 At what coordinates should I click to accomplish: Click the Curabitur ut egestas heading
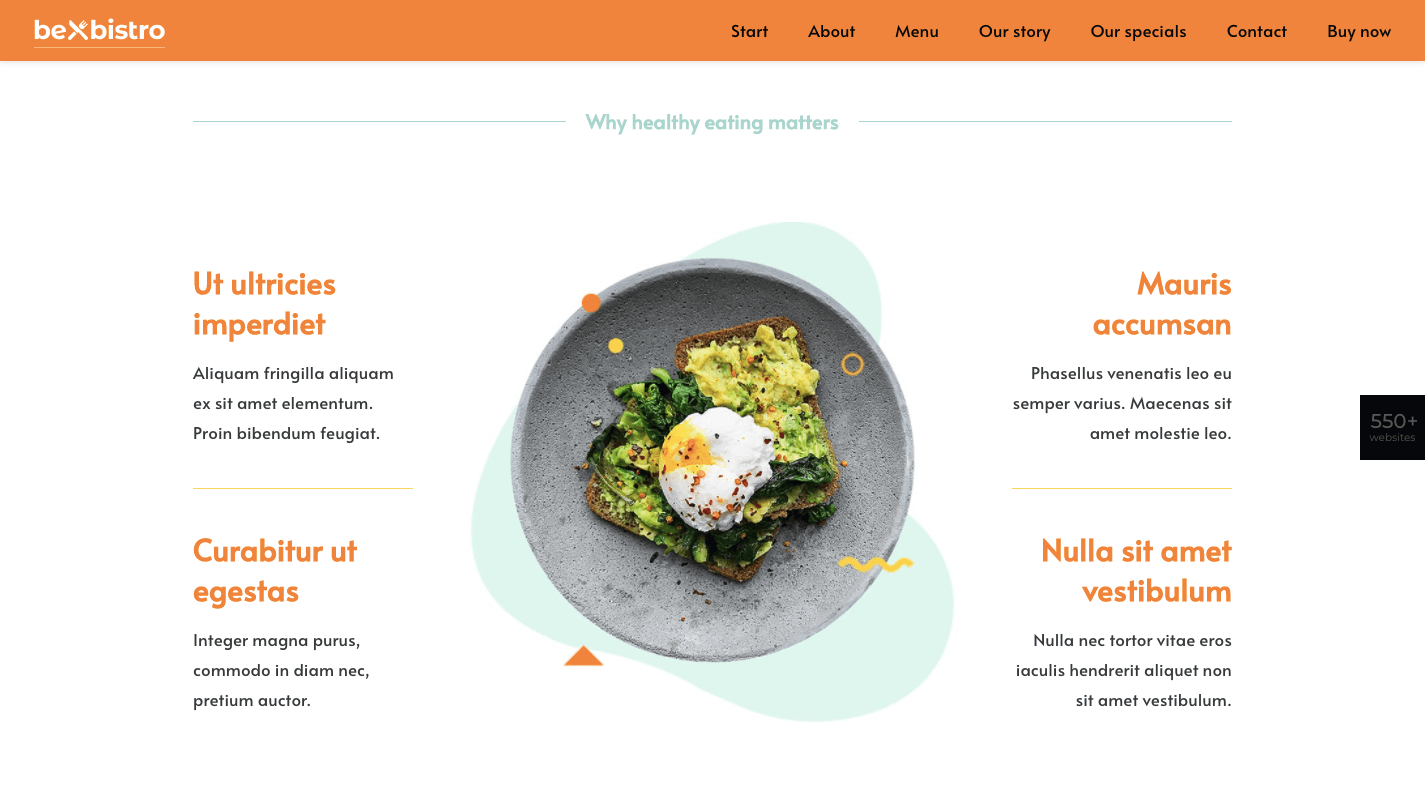pos(274,571)
